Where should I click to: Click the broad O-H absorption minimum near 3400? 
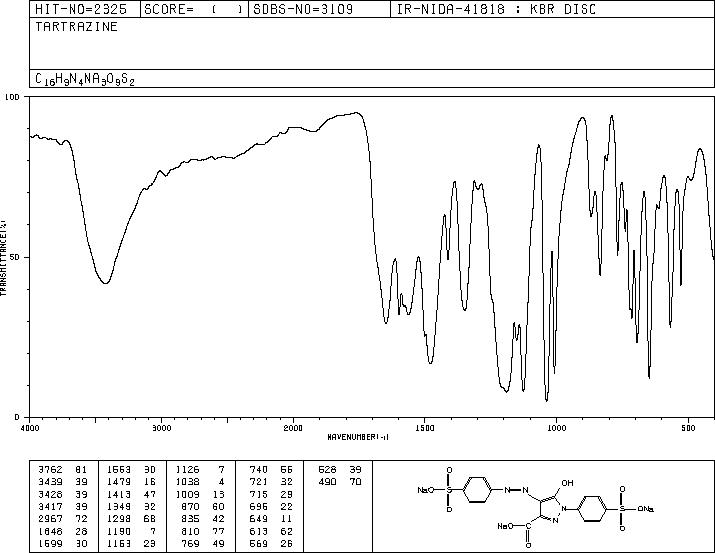[x=105, y=283]
